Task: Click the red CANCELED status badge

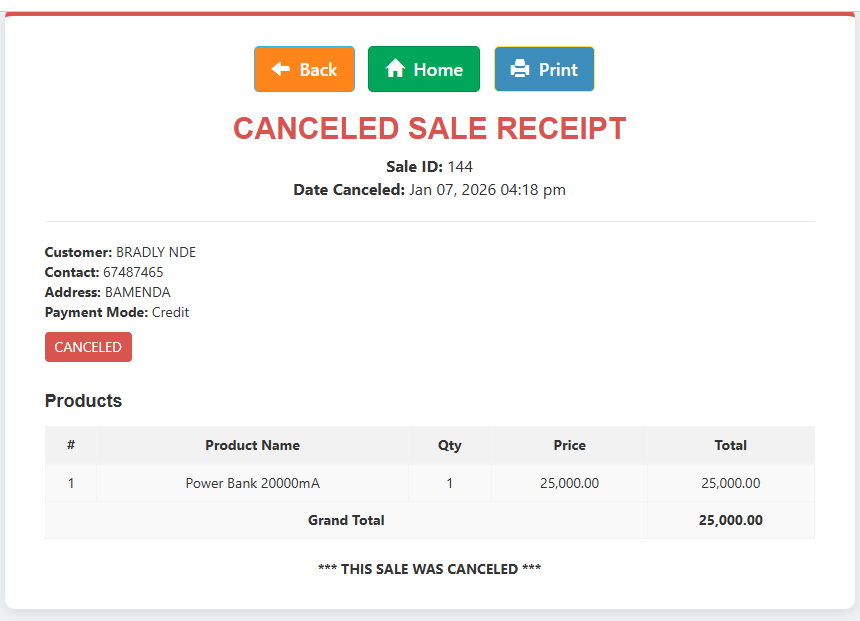Action: click(x=88, y=346)
